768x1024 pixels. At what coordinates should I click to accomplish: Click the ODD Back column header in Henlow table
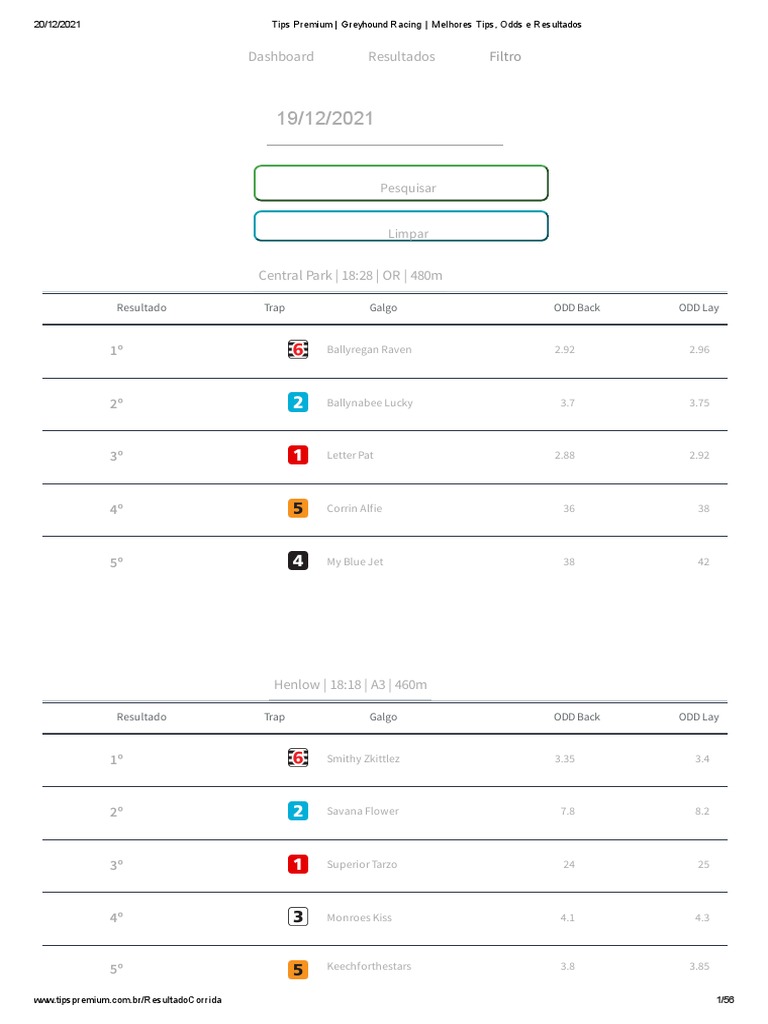pyautogui.click(x=577, y=717)
